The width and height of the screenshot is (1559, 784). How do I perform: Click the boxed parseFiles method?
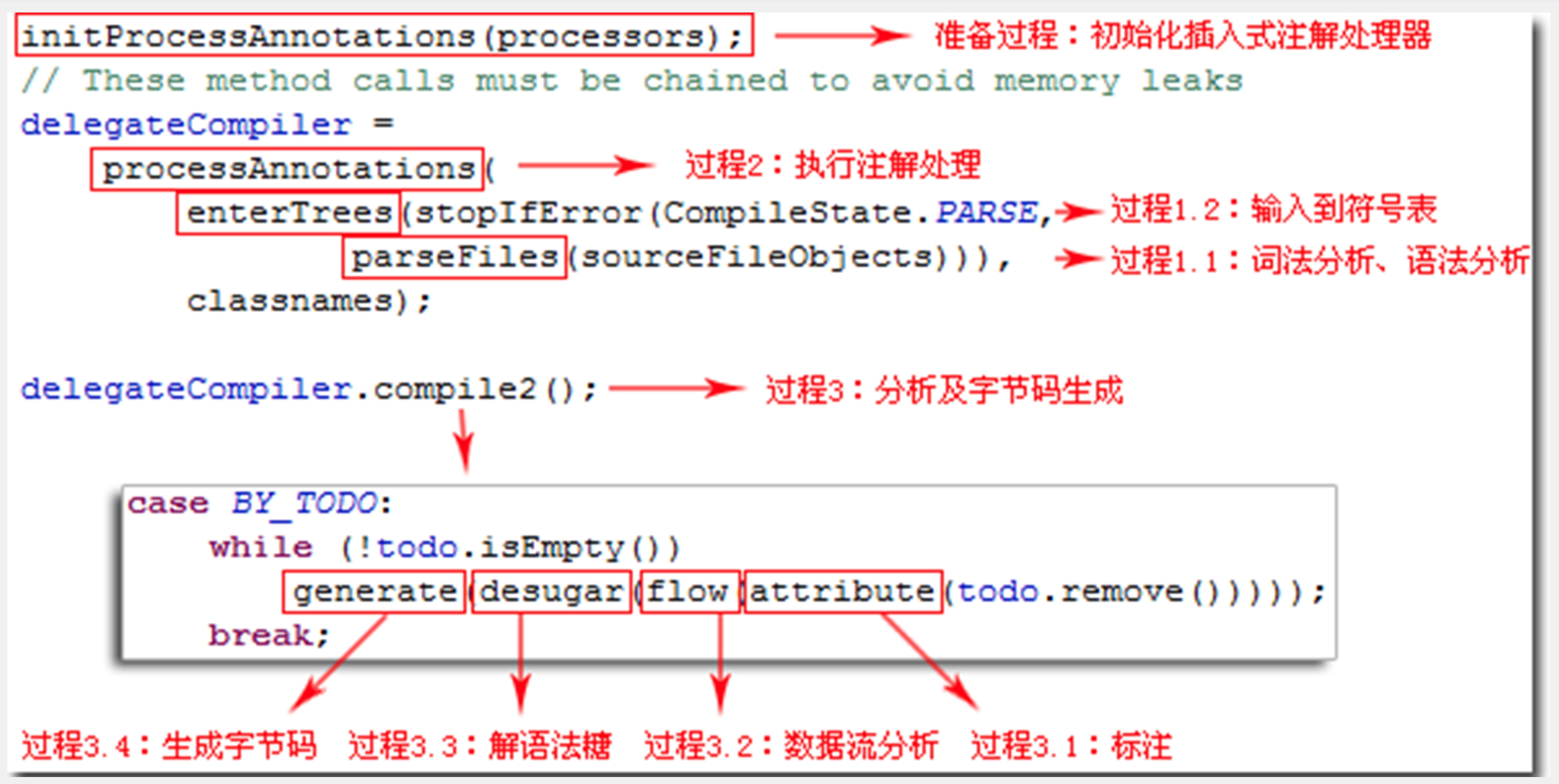point(454,257)
